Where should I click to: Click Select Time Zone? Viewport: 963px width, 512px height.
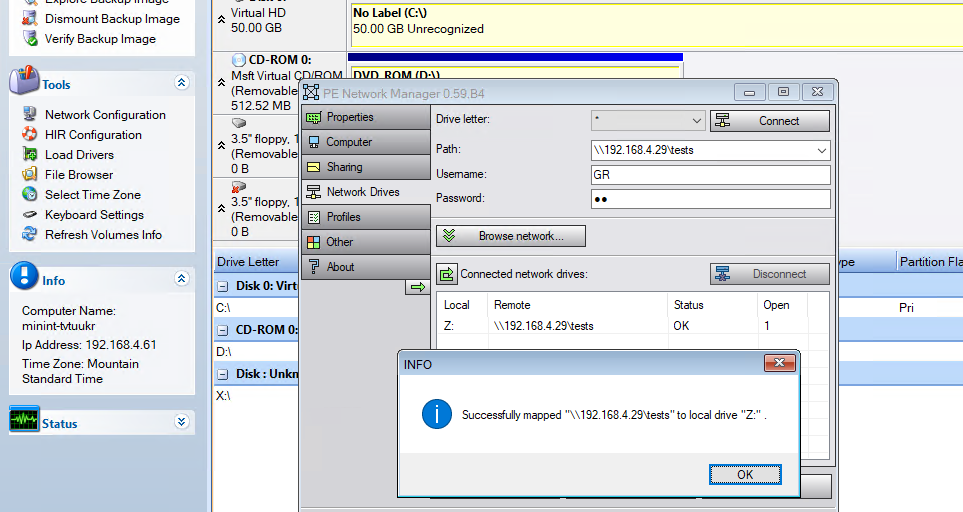[93, 195]
